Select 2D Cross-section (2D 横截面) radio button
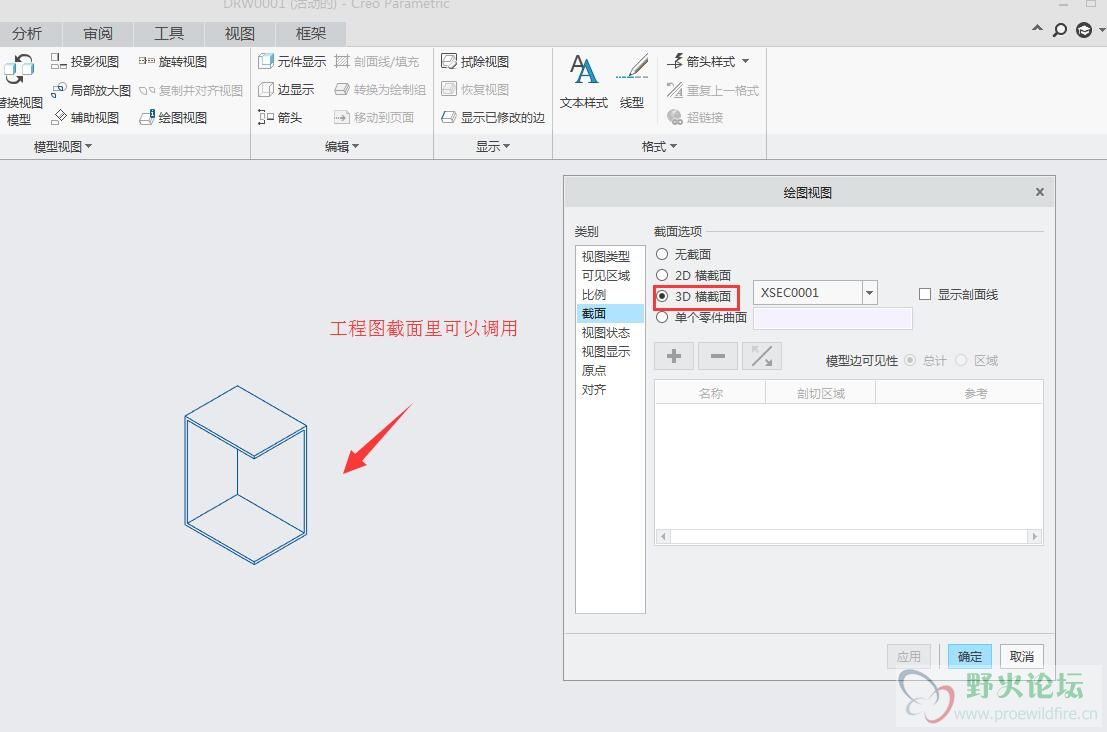 [x=662, y=275]
